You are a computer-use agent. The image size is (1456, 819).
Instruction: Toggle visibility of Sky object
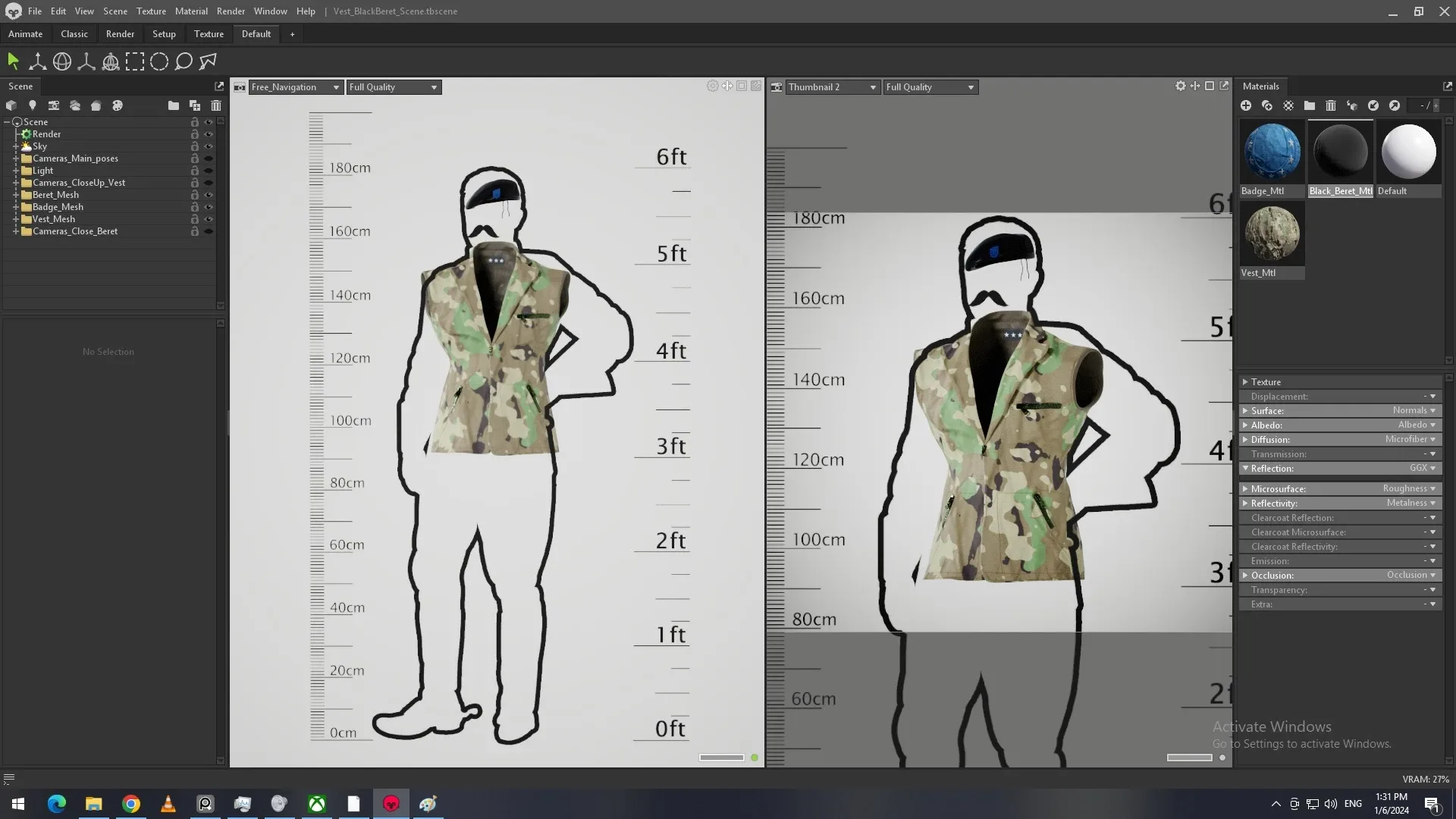209,146
